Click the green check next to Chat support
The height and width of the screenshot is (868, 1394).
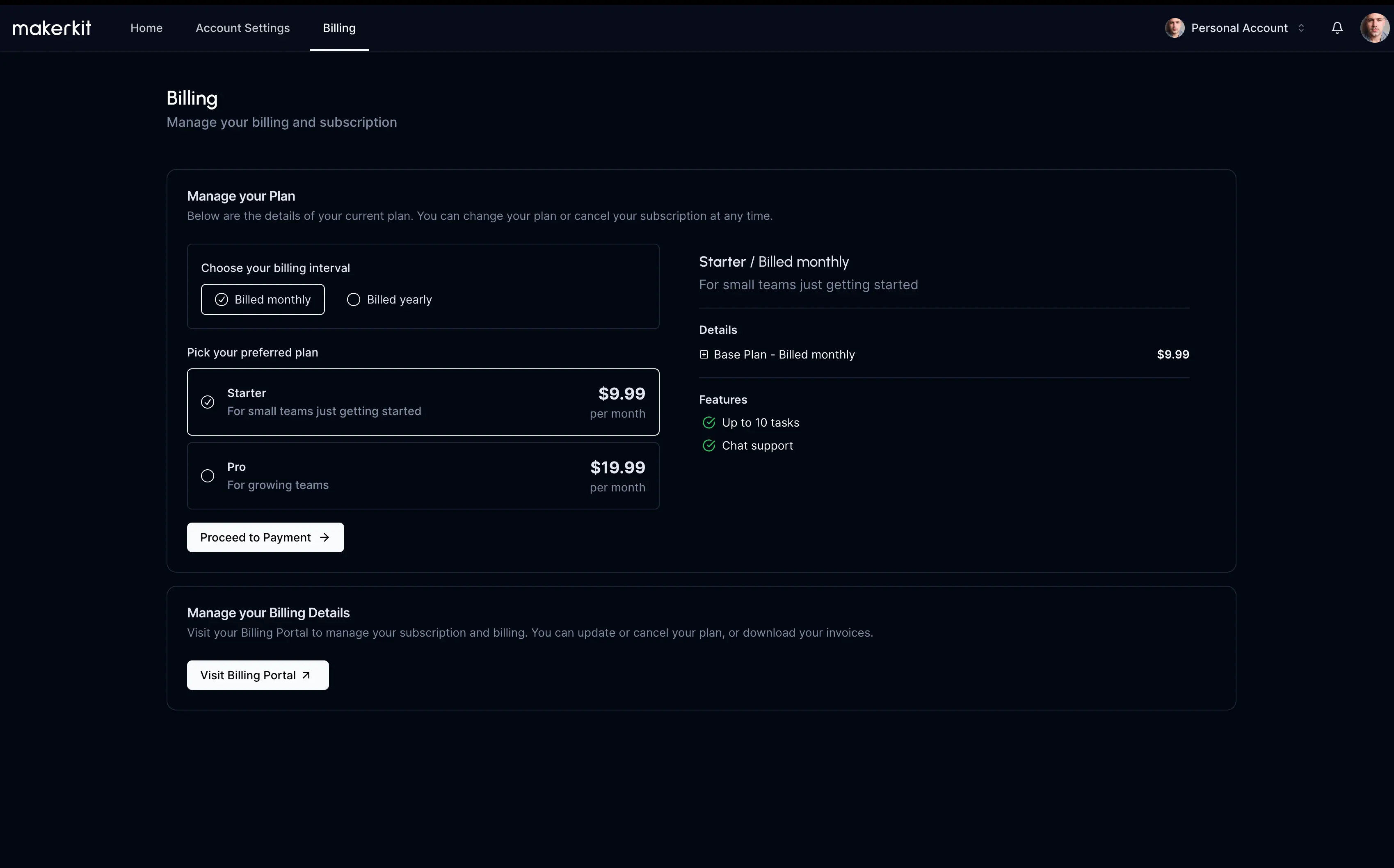coord(709,445)
